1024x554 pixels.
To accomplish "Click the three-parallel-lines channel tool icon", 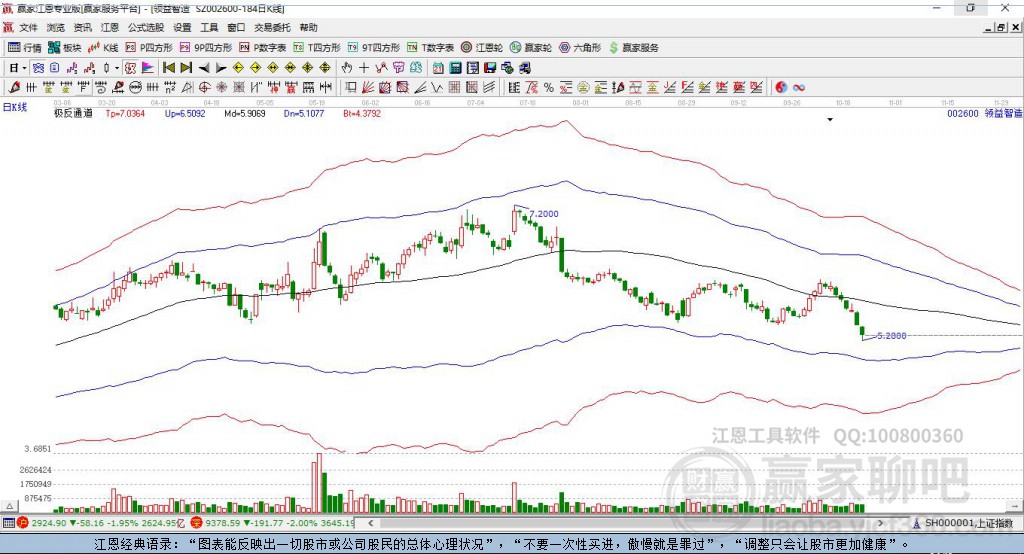I will point(488,88).
